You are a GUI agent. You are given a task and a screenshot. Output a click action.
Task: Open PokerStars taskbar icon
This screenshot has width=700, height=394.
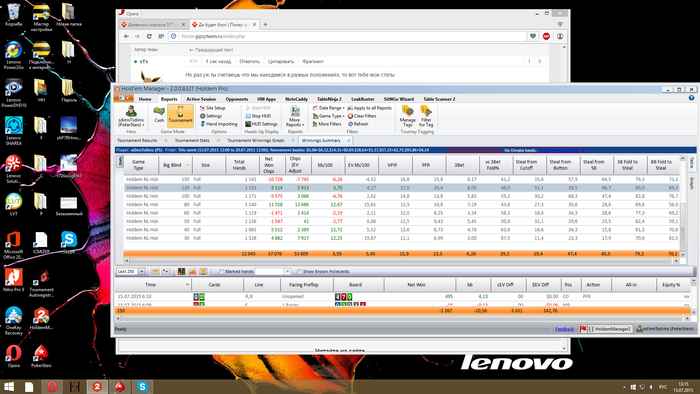pos(120,386)
